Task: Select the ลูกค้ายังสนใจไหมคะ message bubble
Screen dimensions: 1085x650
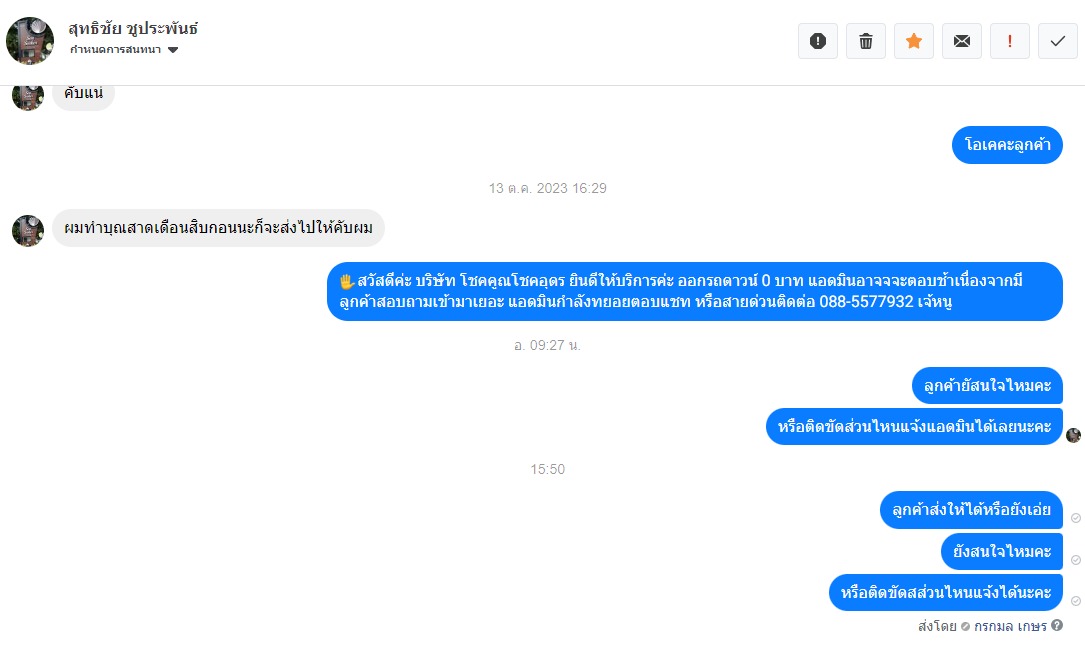Action: (987, 386)
